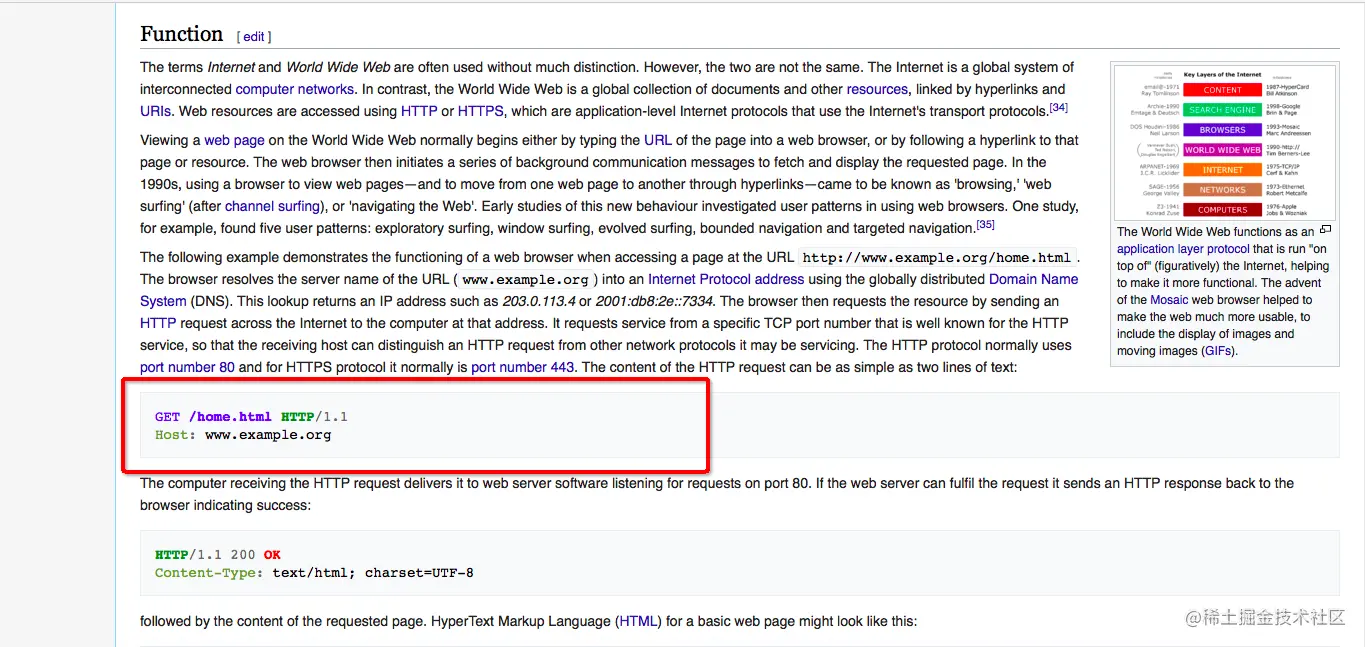Open the GIFs link in the caption
1365x647 pixels.
[1217, 351]
